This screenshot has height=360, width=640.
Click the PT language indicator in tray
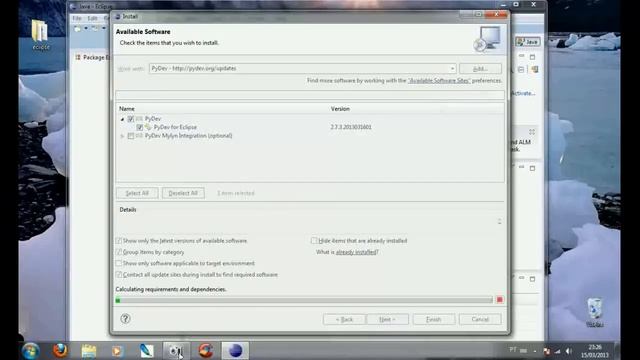pos(513,350)
